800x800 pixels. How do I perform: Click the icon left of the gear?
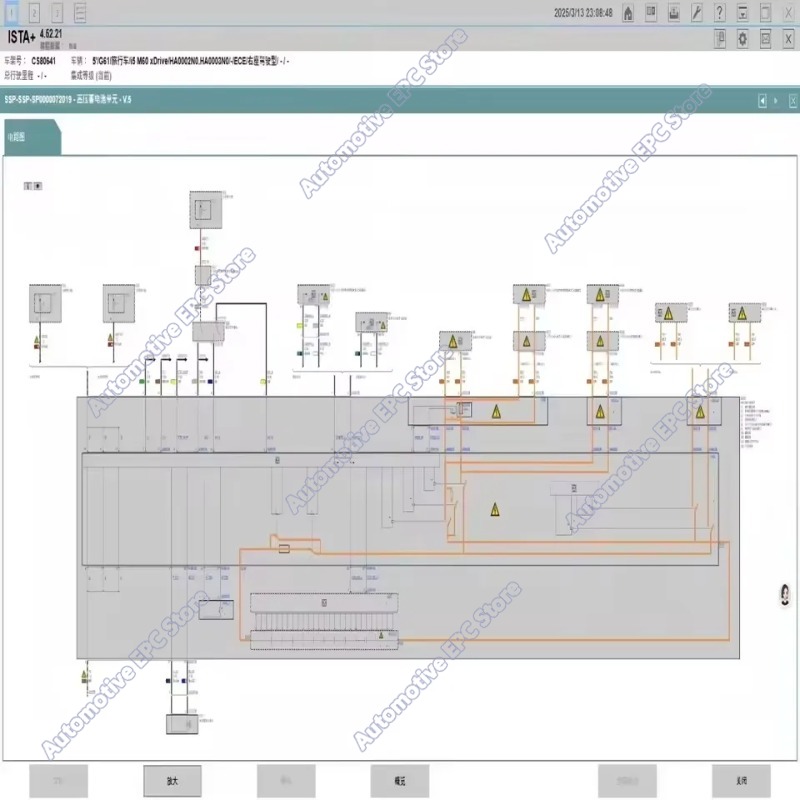tap(720, 39)
